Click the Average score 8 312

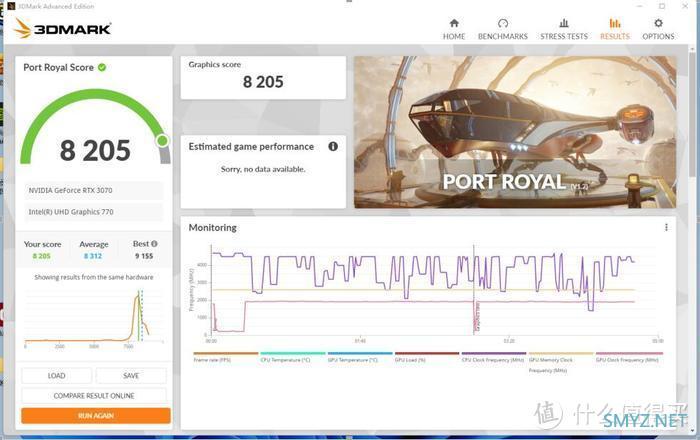93,256
